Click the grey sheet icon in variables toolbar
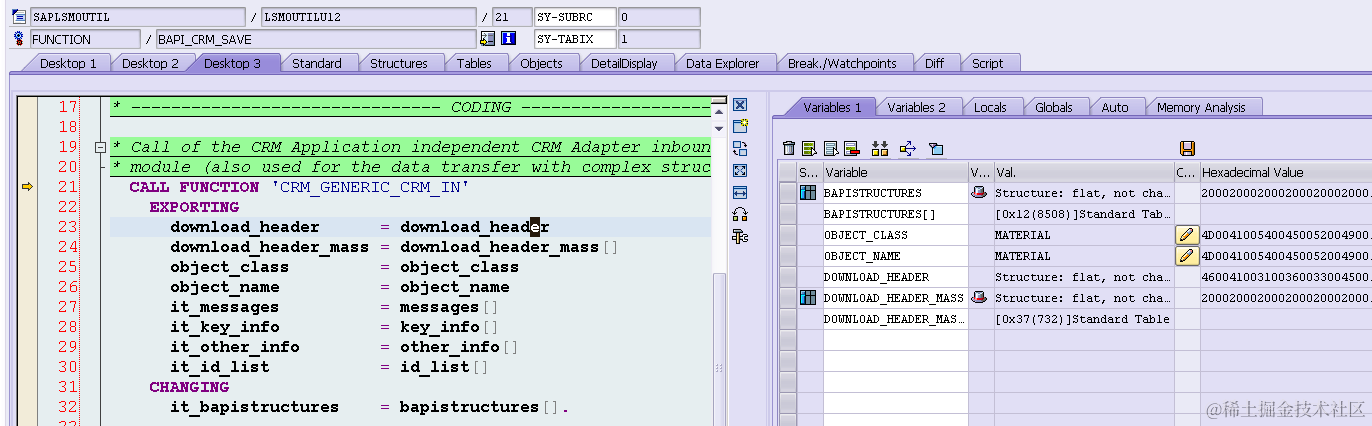The height and width of the screenshot is (426, 1372). point(830,149)
